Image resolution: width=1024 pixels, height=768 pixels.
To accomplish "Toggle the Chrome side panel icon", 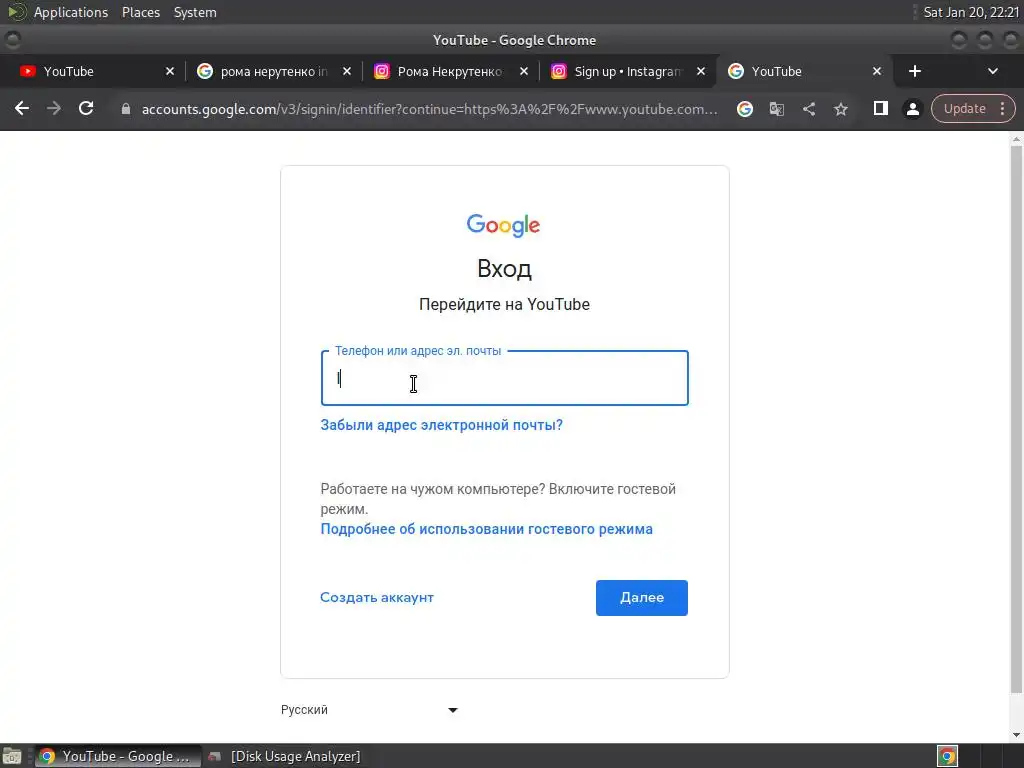I will [x=880, y=108].
